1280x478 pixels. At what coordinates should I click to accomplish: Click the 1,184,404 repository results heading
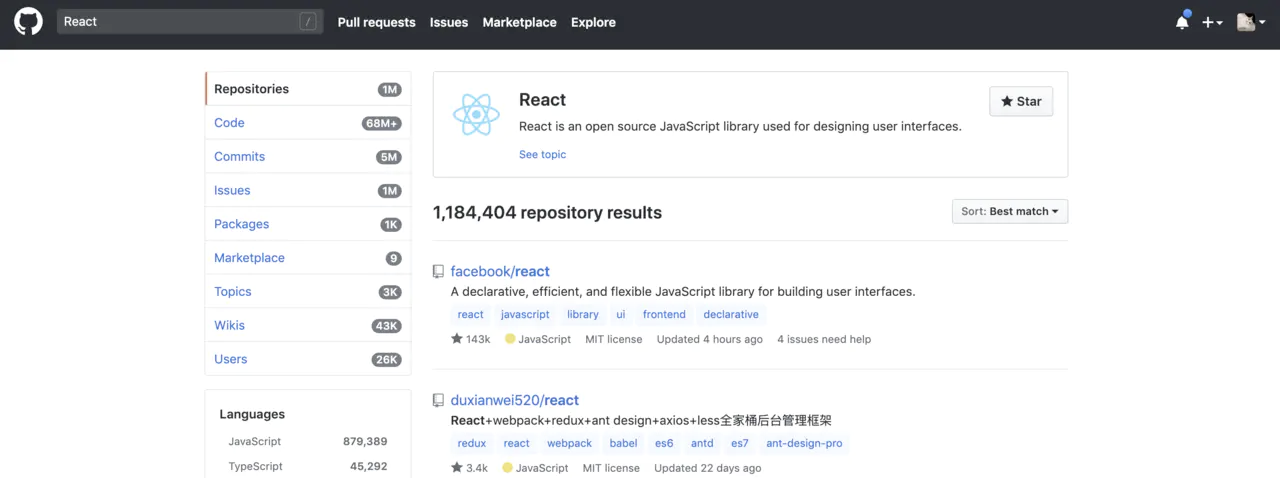point(547,212)
